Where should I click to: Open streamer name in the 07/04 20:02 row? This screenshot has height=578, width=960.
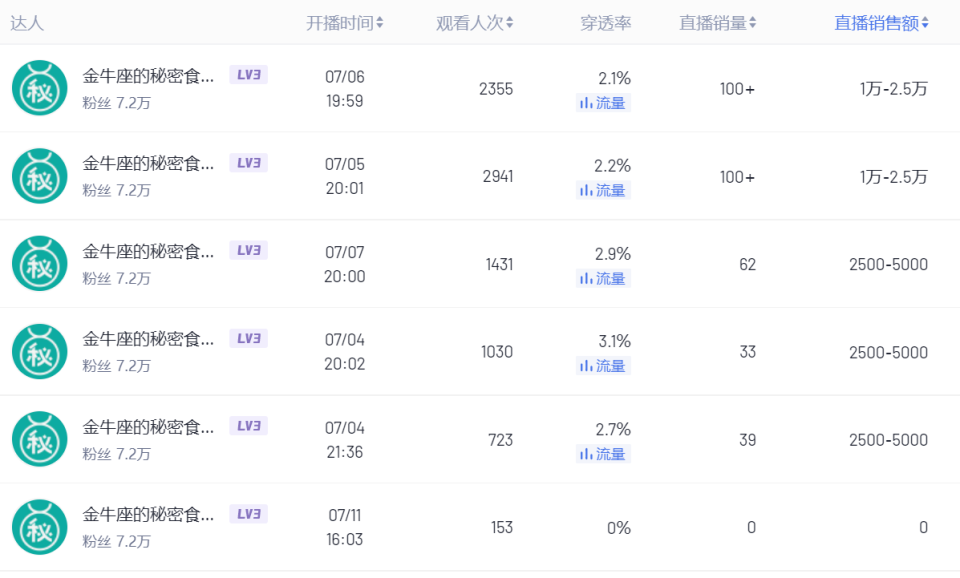coord(148,339)
